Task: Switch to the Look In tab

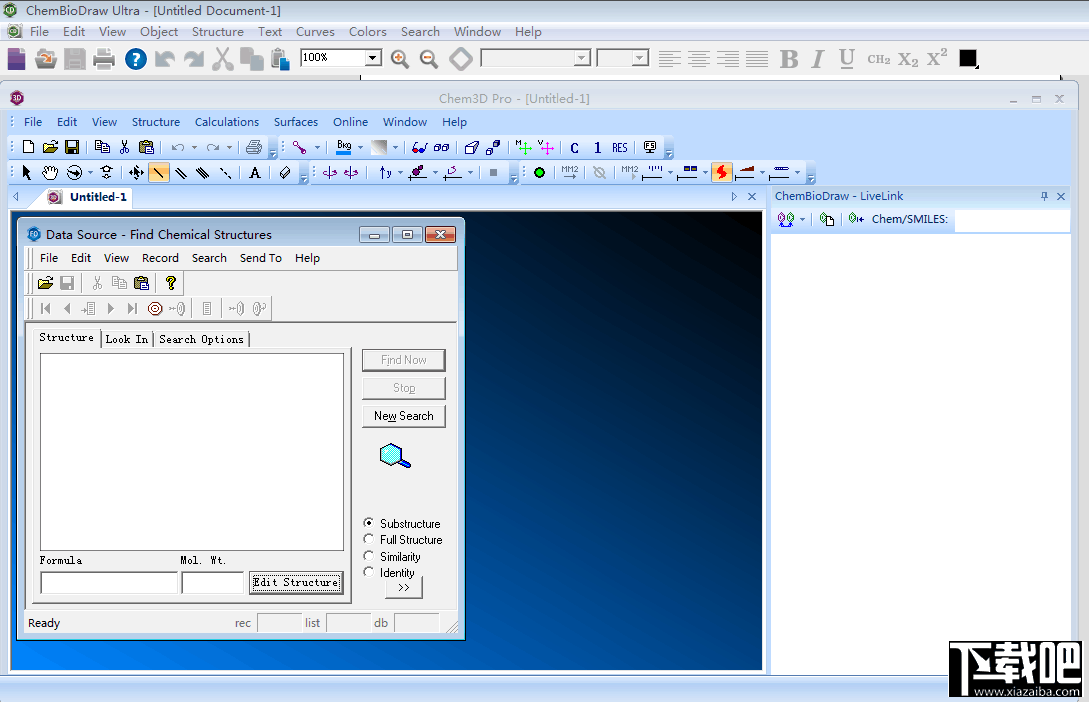Action: point(126,340)
